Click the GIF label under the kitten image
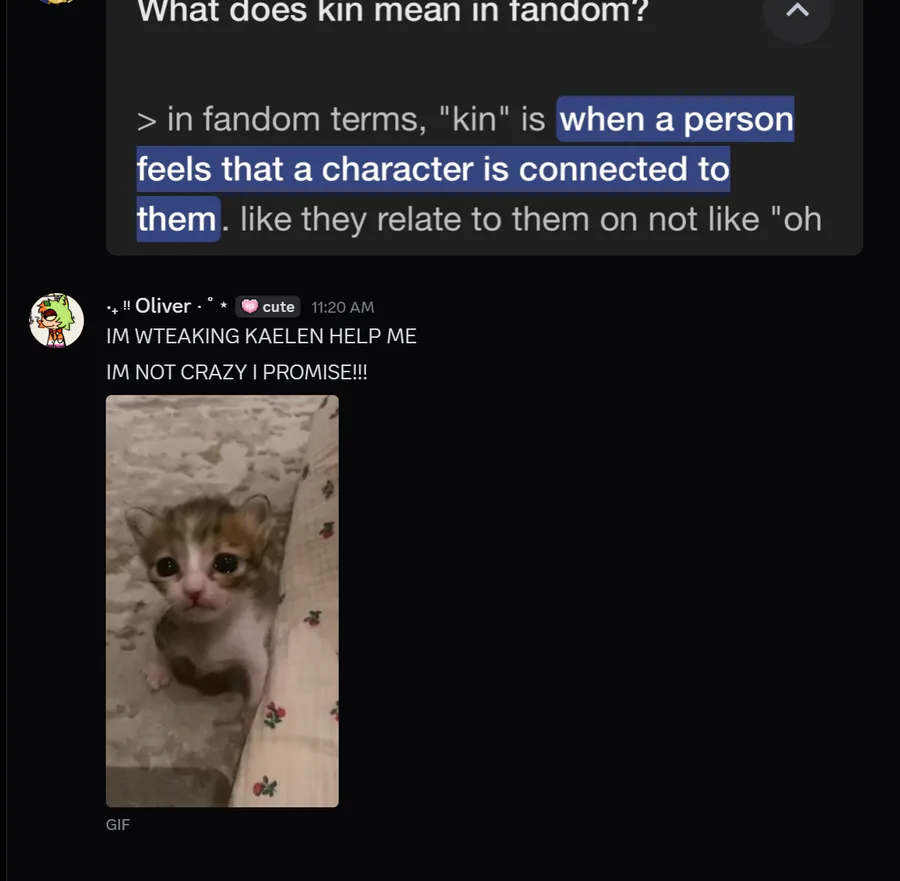The height and width of the screenshot is (881, 900). (118, 825)
